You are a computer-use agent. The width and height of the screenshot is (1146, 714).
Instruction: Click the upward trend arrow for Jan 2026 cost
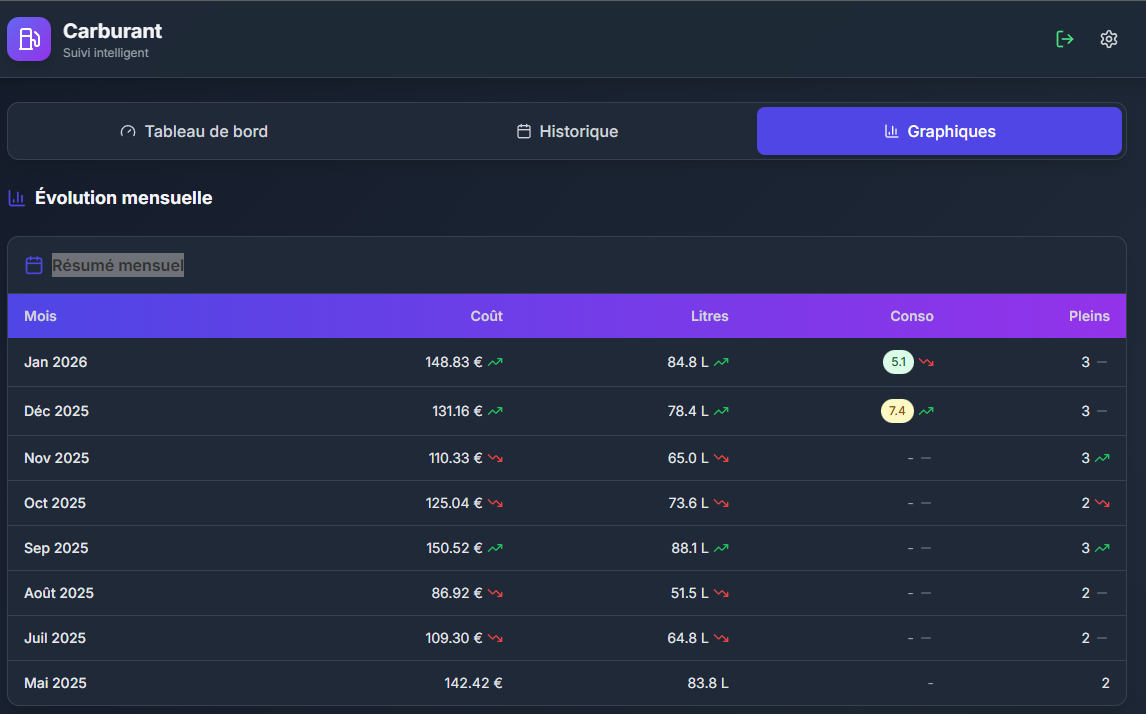tap(495, 362)
